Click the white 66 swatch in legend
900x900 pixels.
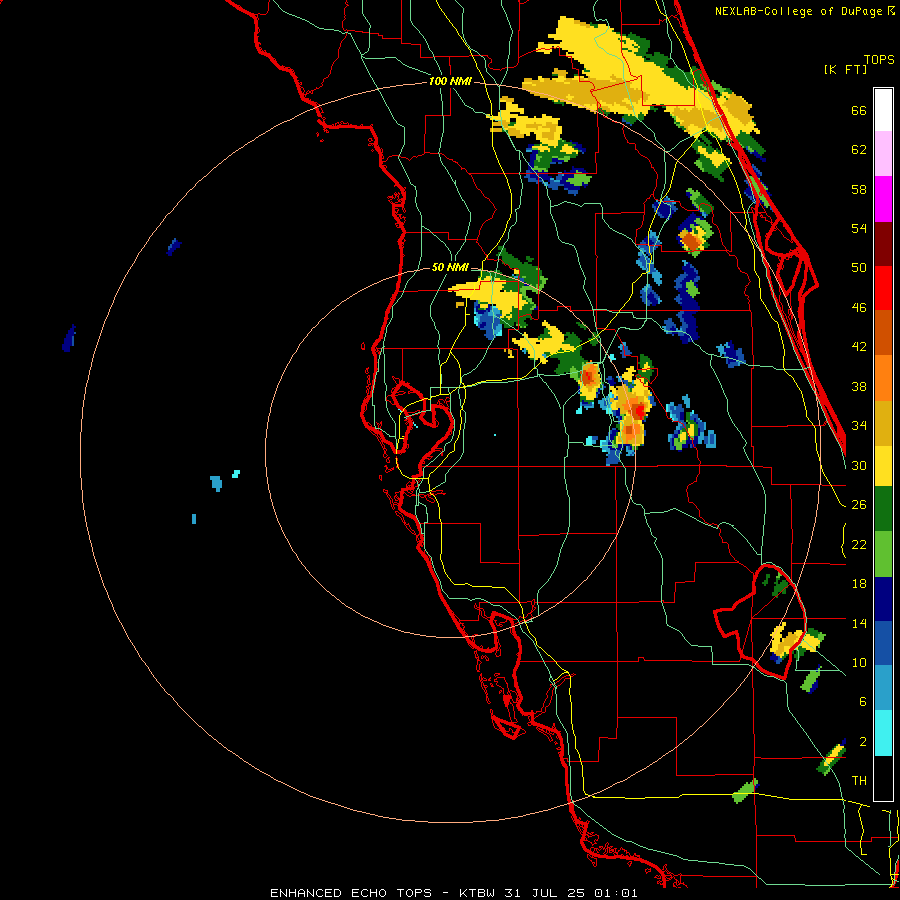(883, 110)
